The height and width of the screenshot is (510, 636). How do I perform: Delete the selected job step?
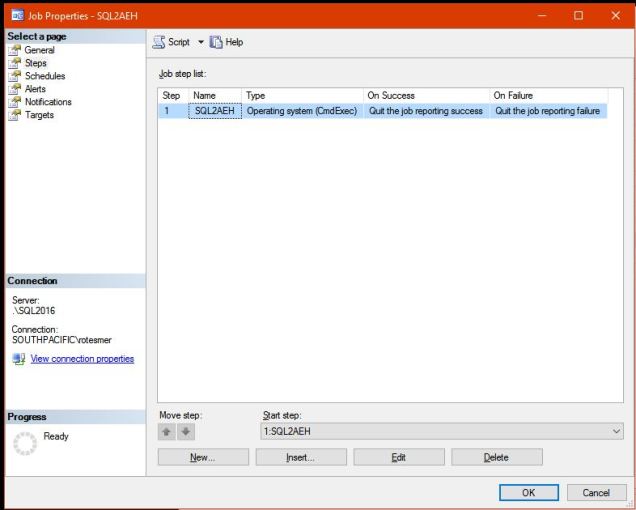(497, 457)
